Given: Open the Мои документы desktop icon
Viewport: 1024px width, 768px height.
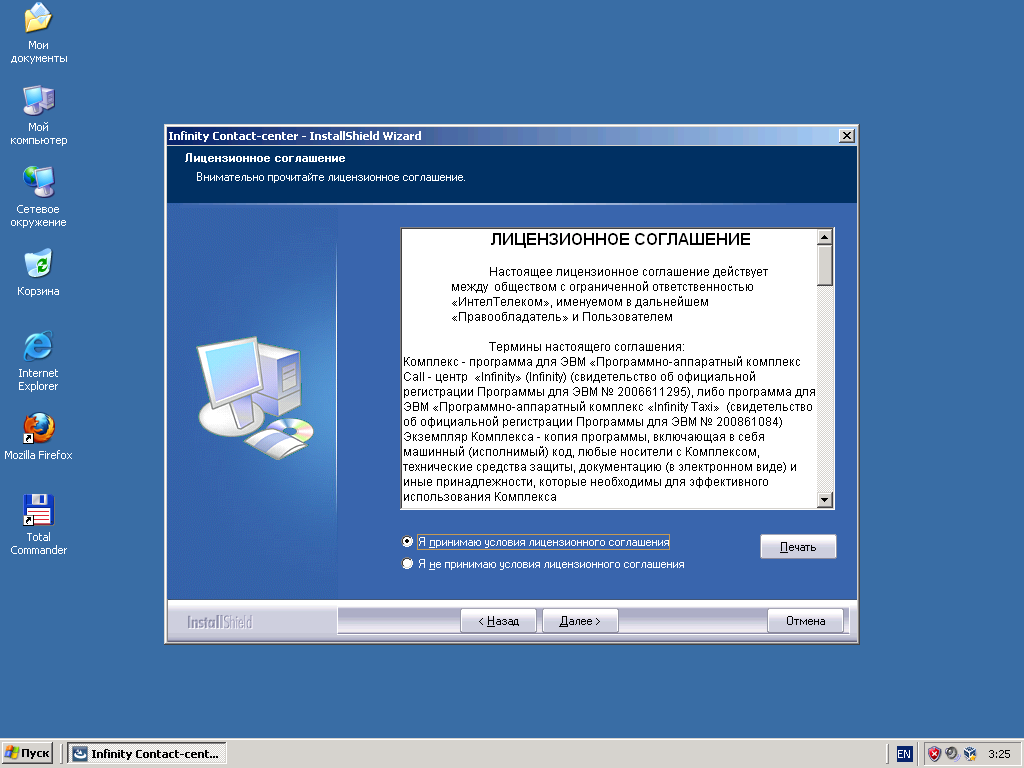Looking at the screenshot, I should click(x=38, y=33).
